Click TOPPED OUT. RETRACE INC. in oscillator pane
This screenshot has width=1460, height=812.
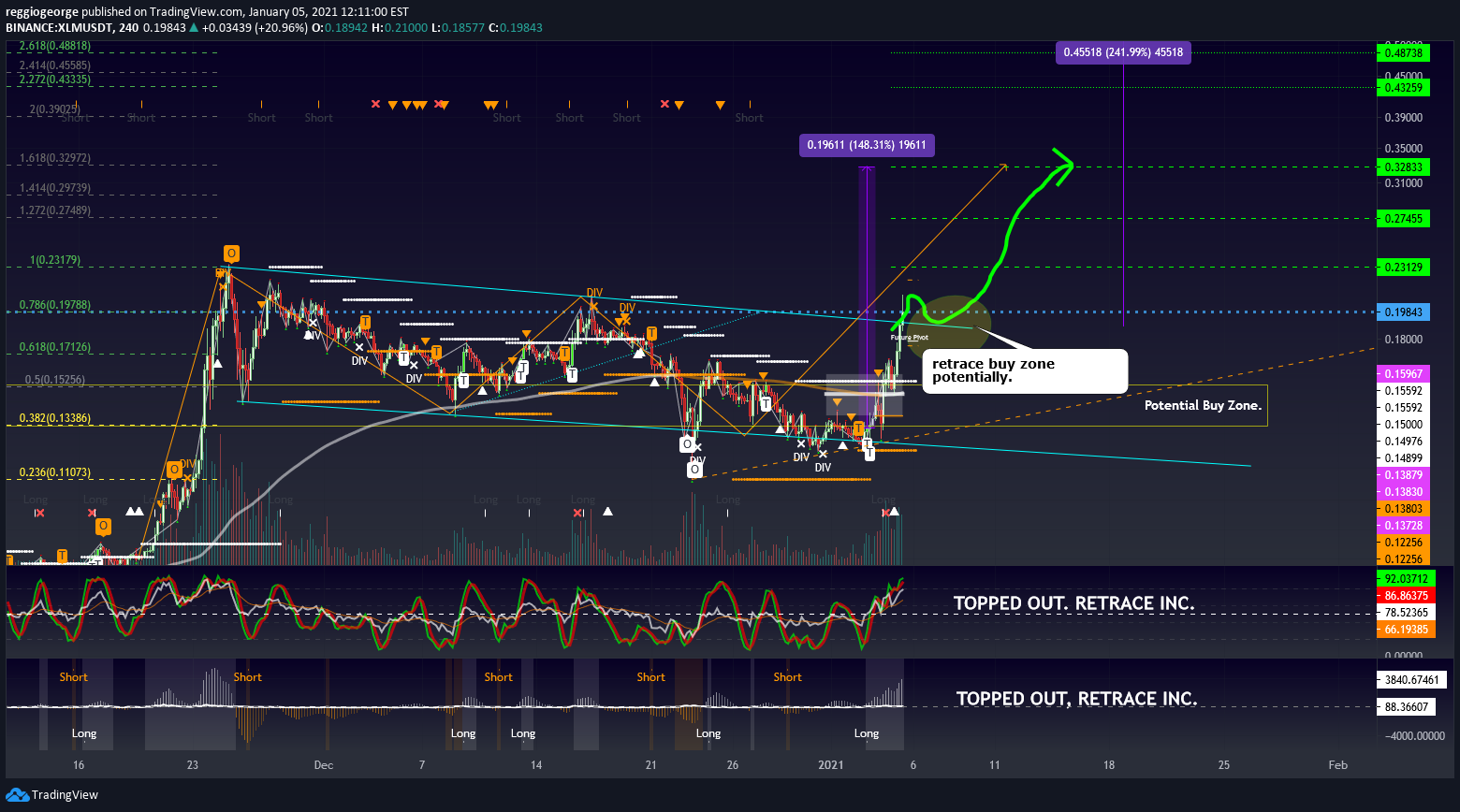click(1074, 603)
